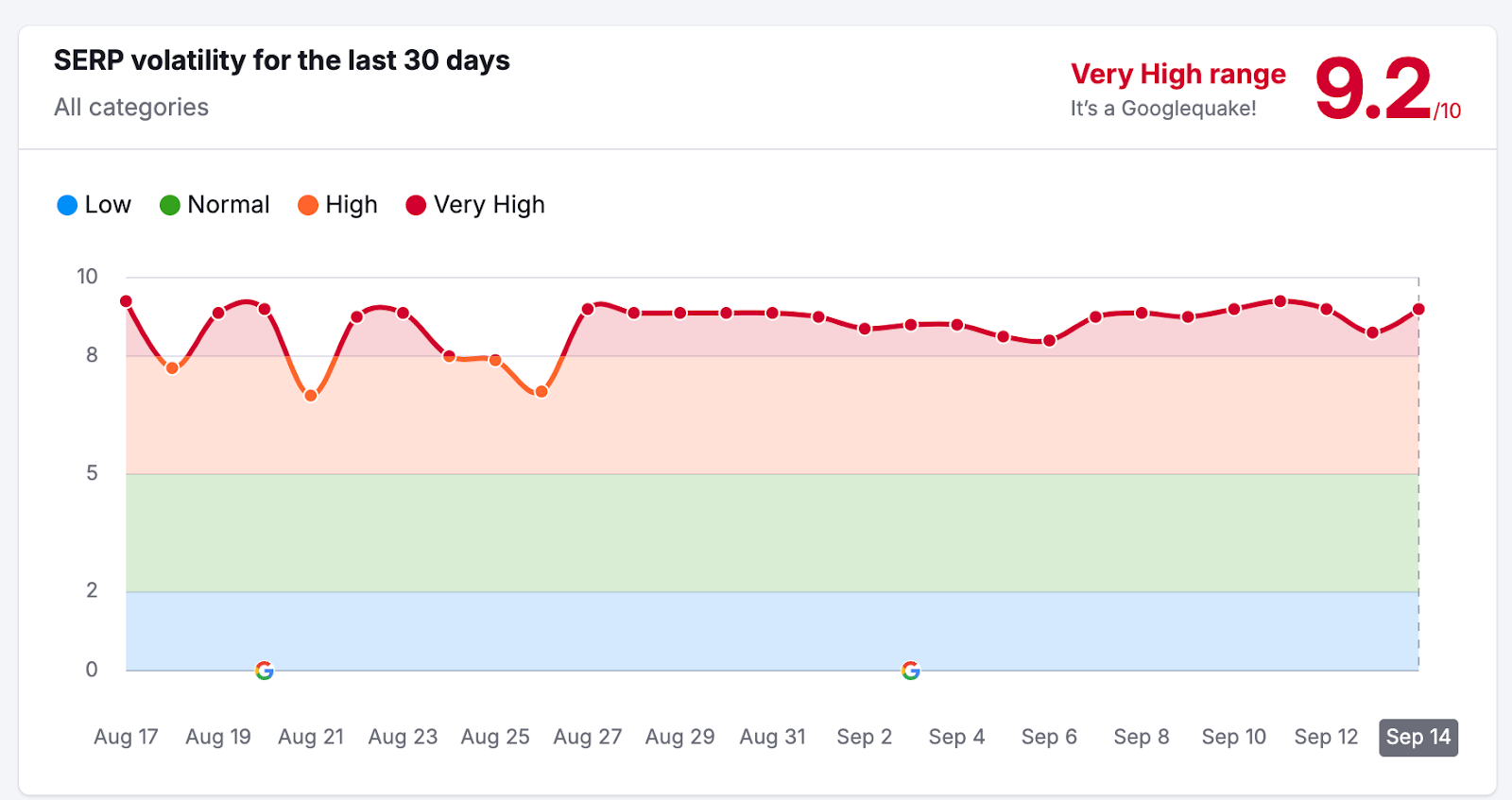
Task: Click the orange Aug 21 low point
Action: [311, 396]
